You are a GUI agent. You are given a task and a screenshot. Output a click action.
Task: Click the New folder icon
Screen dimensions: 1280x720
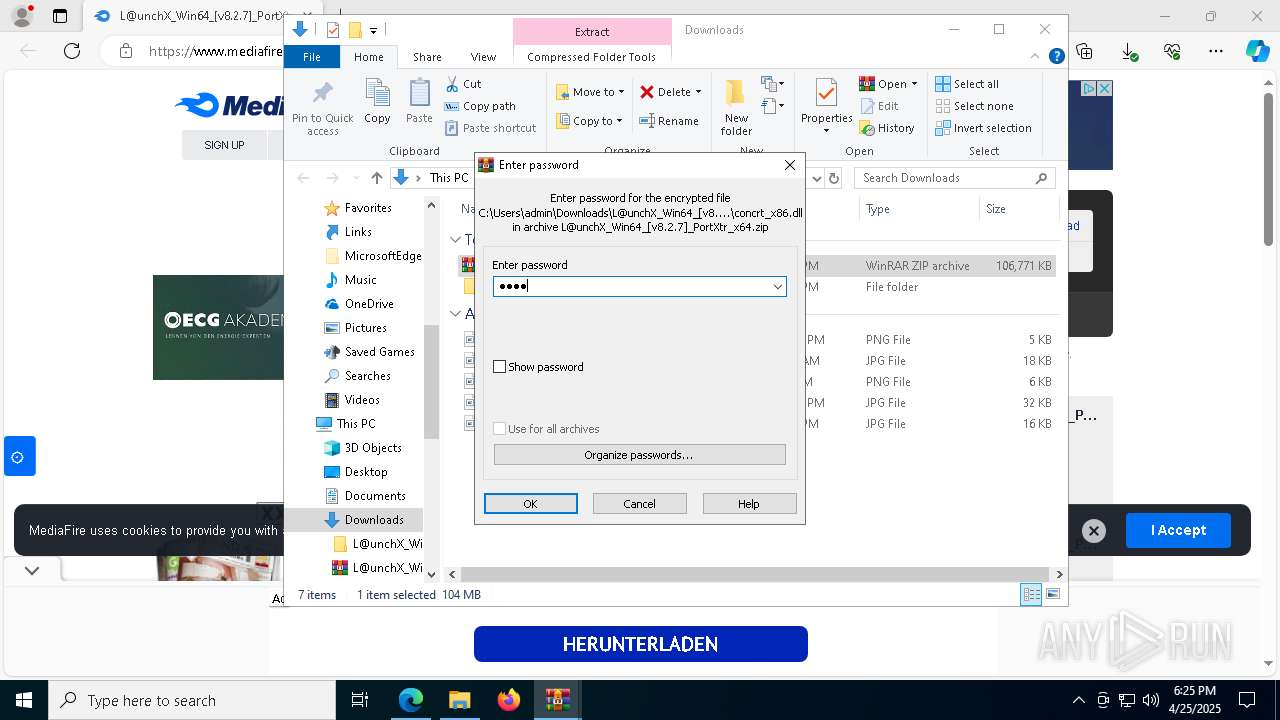[x=736, y=108]
